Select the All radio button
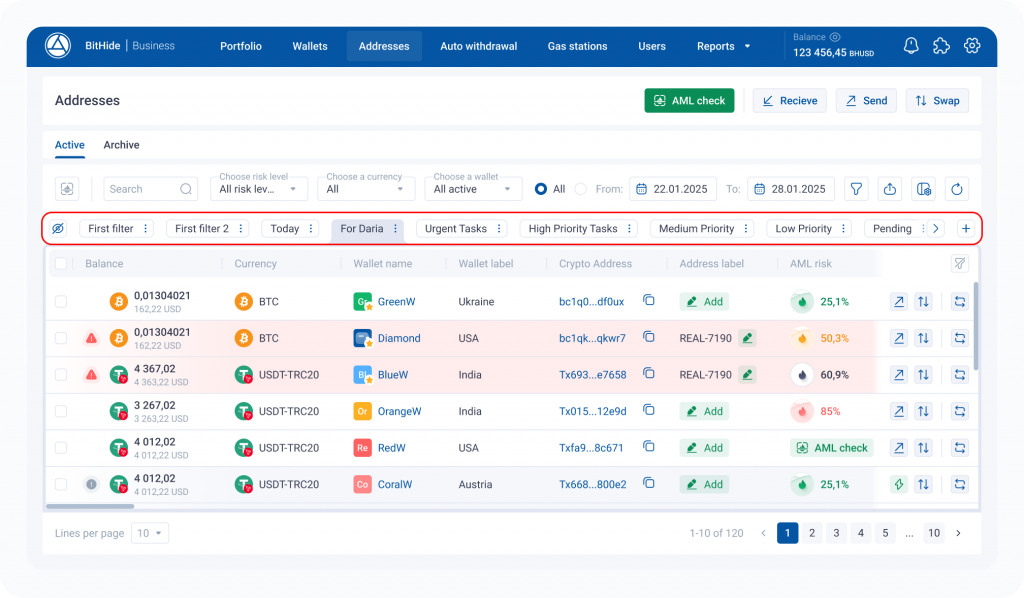The width and height of the screenshot is (1024, 598). 541,189
